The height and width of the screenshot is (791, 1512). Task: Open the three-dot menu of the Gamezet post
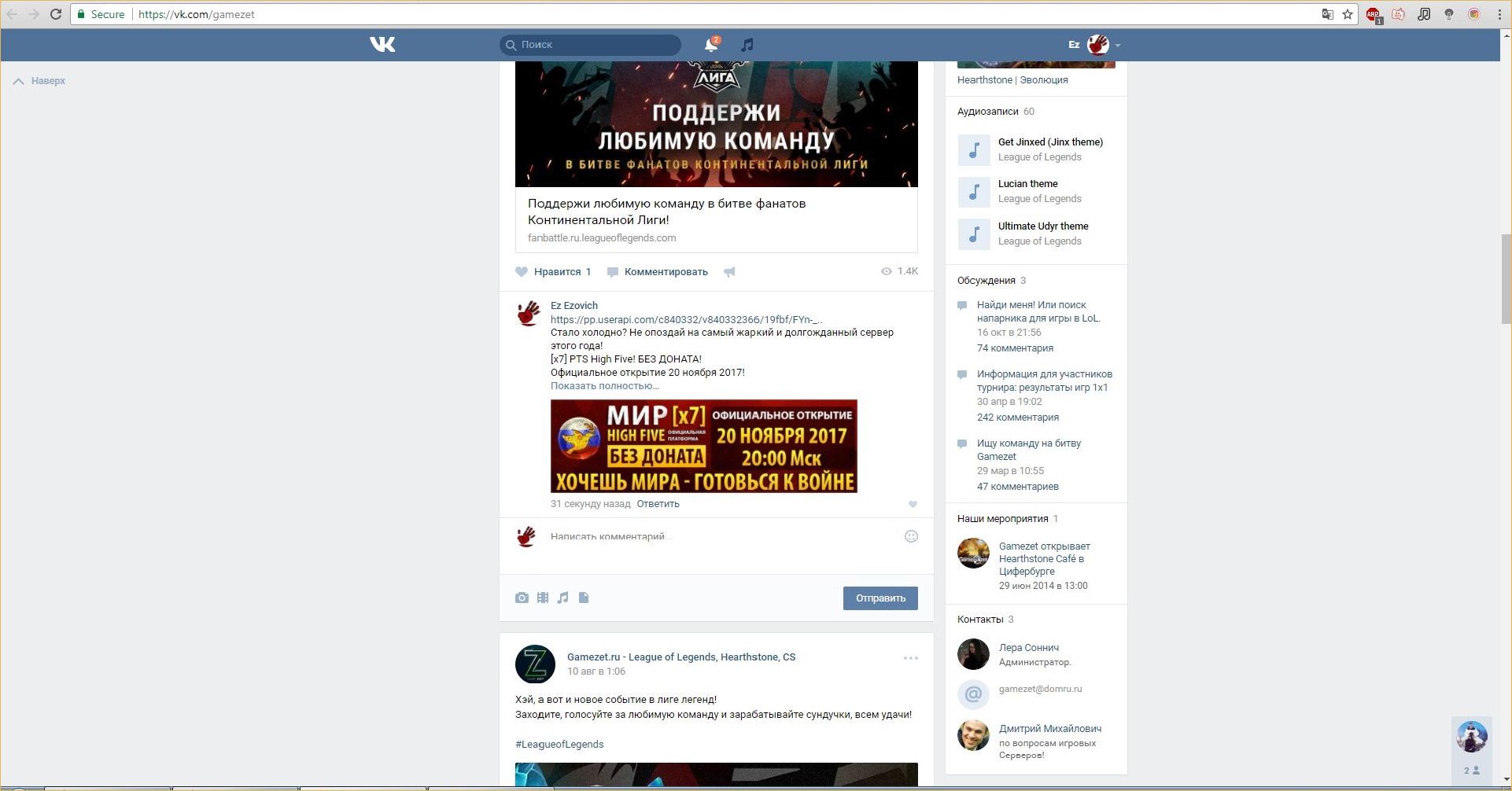click(911, 658)
